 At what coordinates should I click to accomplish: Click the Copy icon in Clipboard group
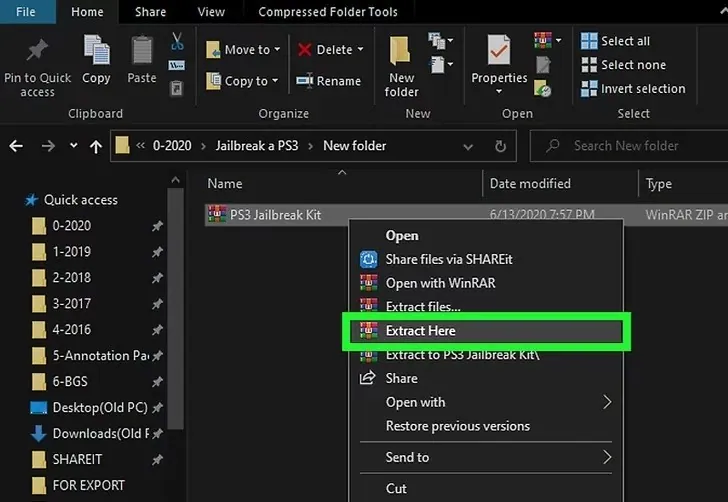point(97,49)
